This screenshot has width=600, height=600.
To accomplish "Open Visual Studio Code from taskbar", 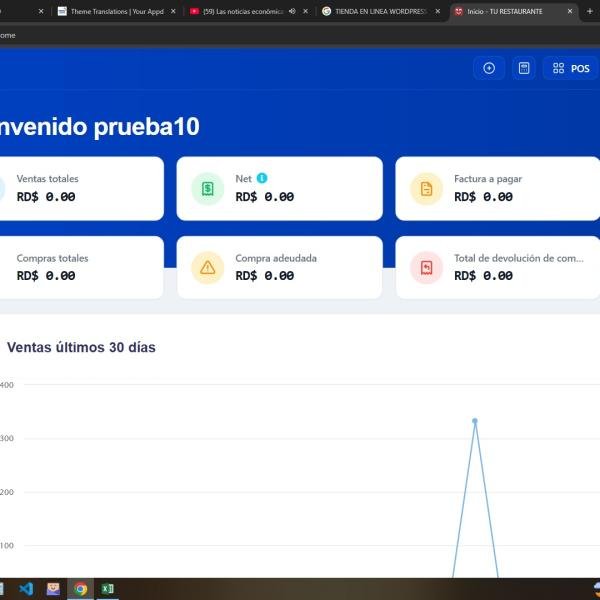I will coord(27,589).
